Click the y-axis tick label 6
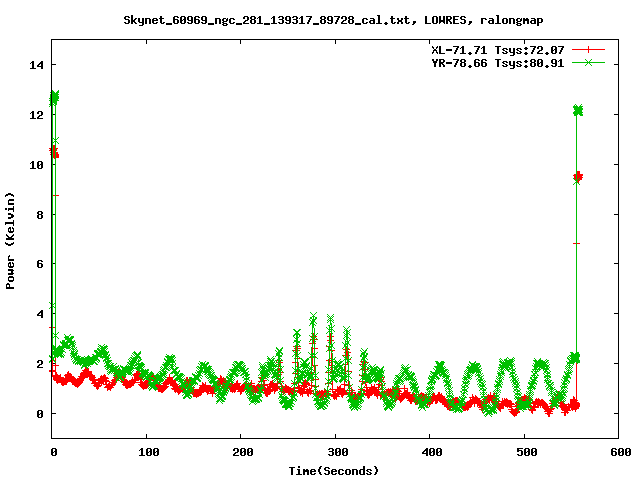The height and width of the screenshot is (480, 640). pos(41,264)
